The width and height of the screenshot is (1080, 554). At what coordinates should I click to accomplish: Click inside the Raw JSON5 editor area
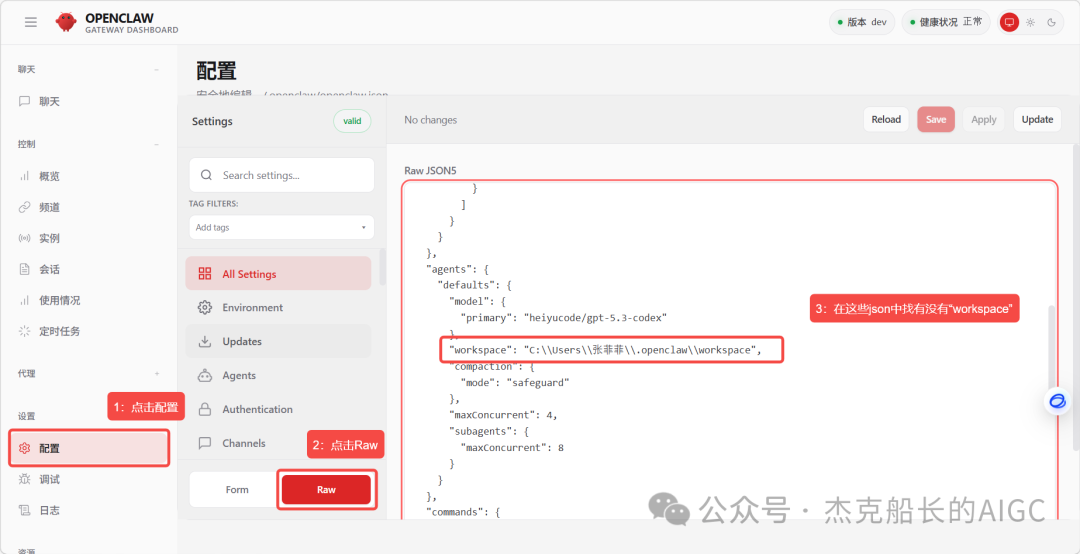(729, 350)
